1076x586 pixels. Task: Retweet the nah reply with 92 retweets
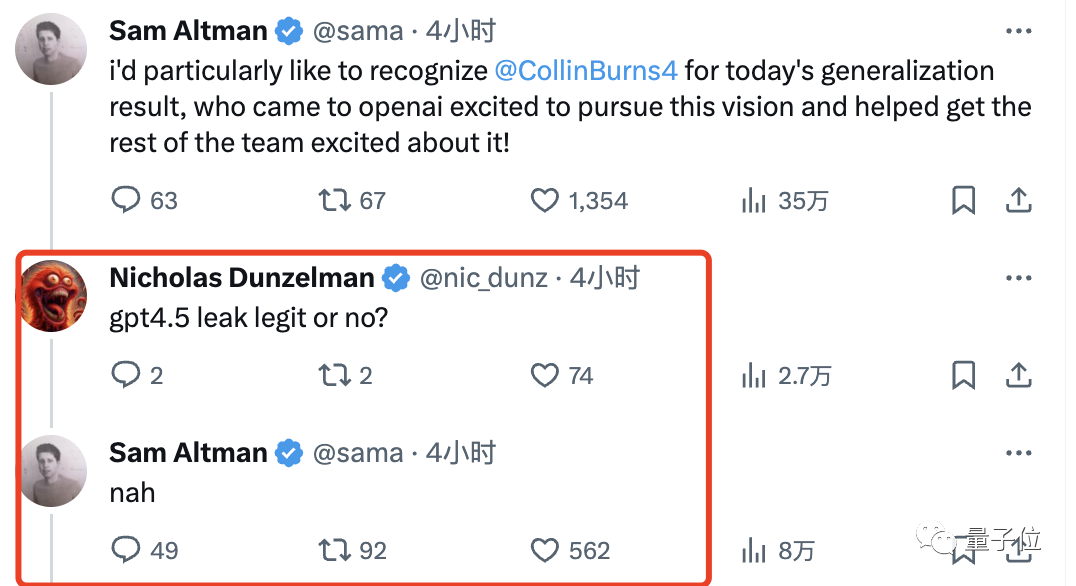pos(334,550)
